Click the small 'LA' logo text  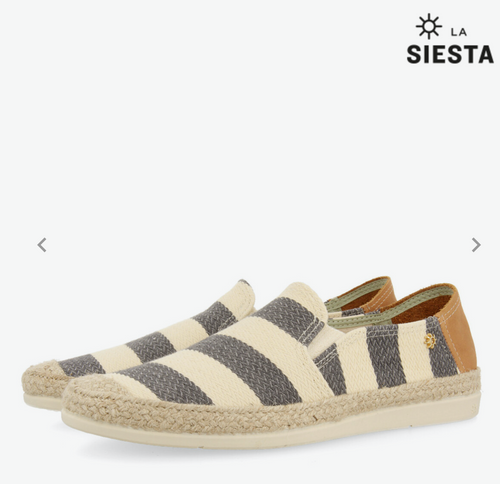point(459,32)
